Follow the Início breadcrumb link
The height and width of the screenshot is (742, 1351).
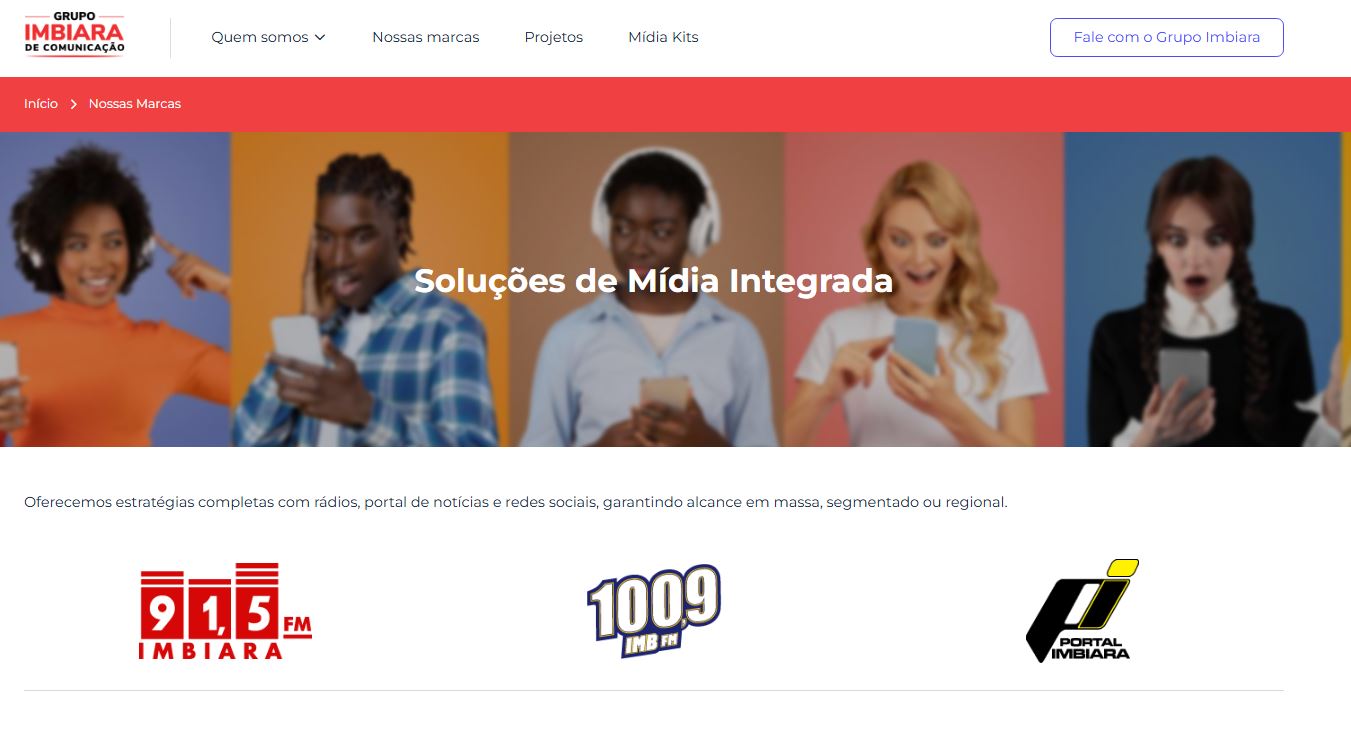click(x=41, y=104)
